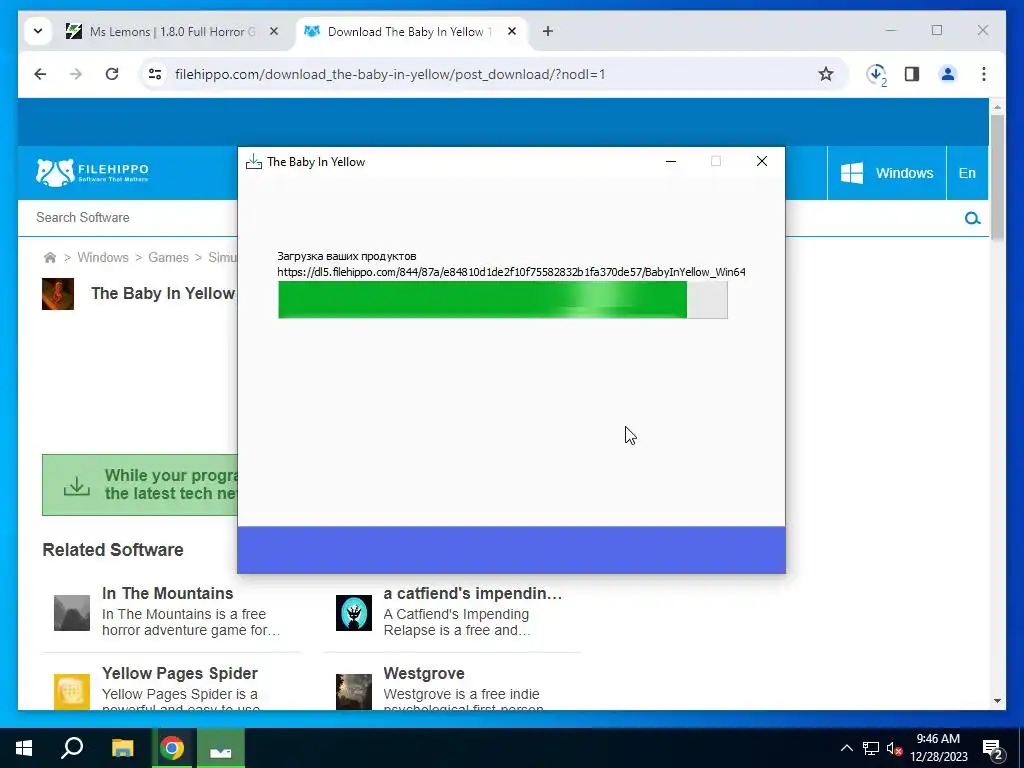Viewport: 1024px width, 768px height.
Task: Click the installer title bar download icon
Action: pos(253,162)
